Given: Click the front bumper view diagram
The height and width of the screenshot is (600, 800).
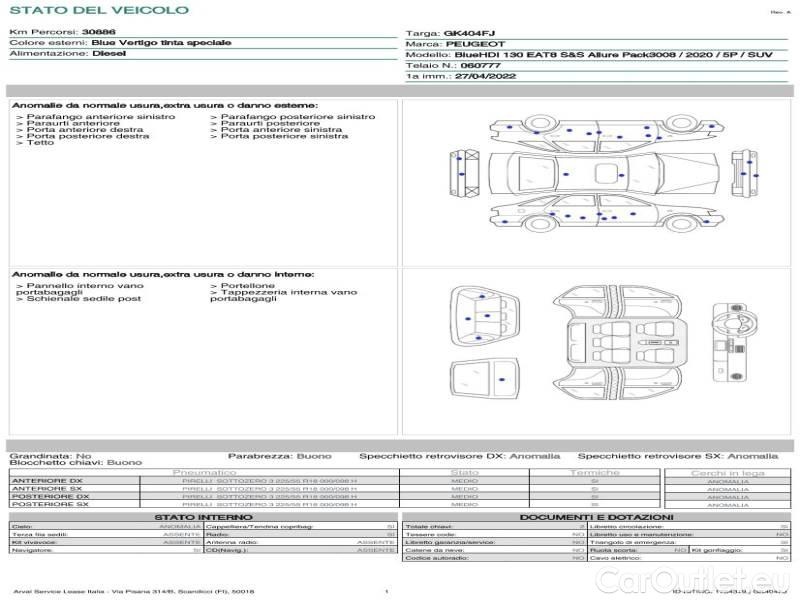Looking at the screenshot, I should click(x=467, y=173).
